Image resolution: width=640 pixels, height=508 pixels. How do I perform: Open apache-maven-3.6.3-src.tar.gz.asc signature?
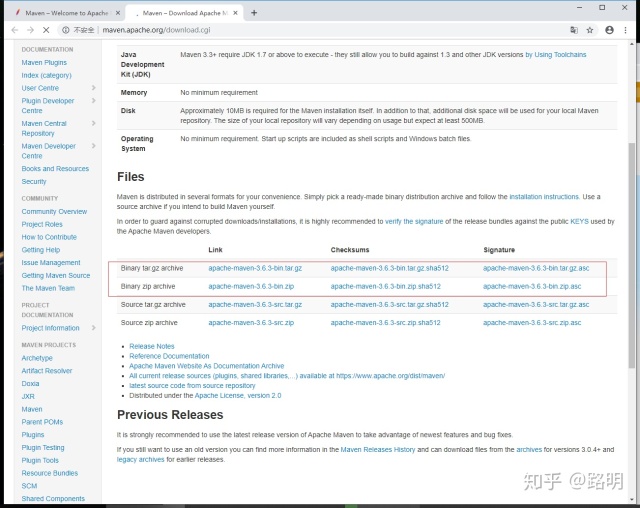(x=536, y=304)
